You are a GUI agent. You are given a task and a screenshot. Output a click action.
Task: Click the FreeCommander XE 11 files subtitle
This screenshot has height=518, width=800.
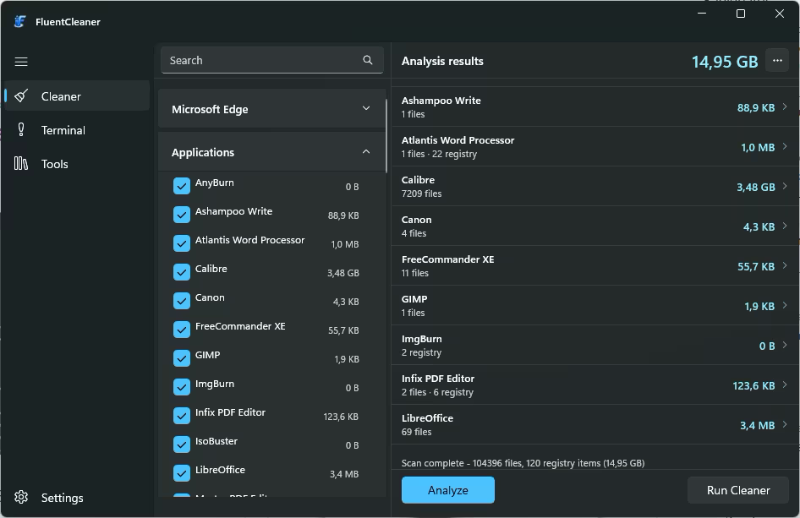415,273
